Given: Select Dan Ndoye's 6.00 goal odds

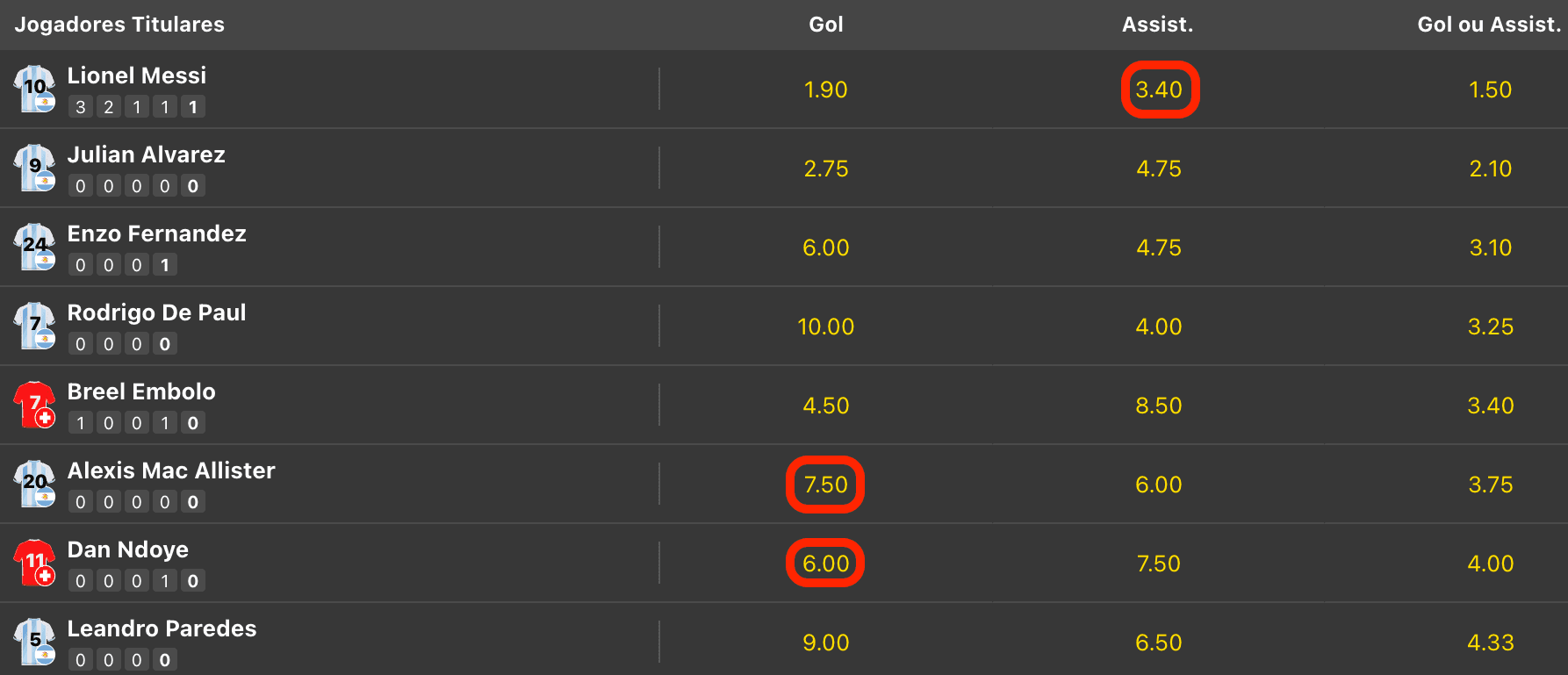Looking at the screenshot, I should pos(825,564).
